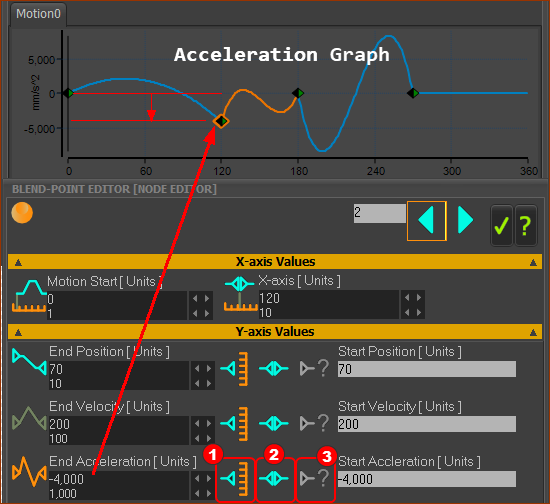The width and height of the screenshot is (550, 504).
Task: Collapse Y-axis Values section with left triangle
Action: tap(18, 332)
